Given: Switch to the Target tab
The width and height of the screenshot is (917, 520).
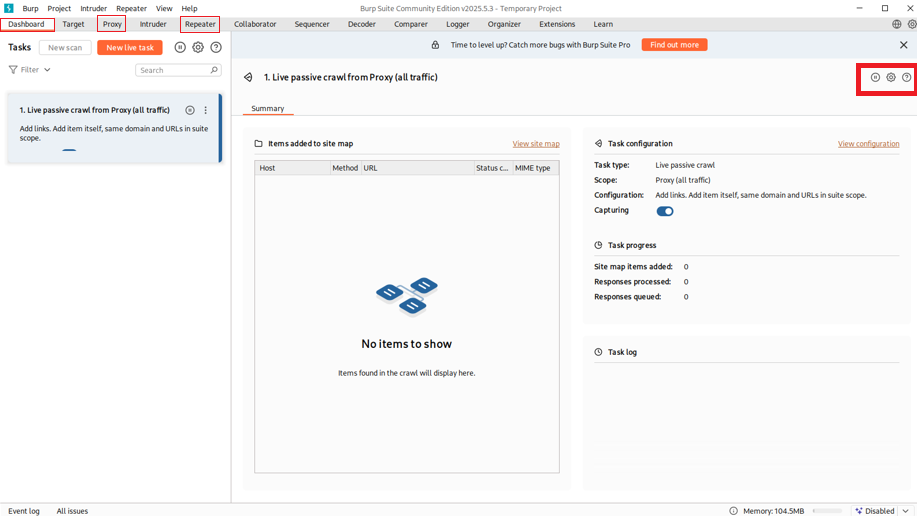Looking at the screenshot, I should [74, 24].
